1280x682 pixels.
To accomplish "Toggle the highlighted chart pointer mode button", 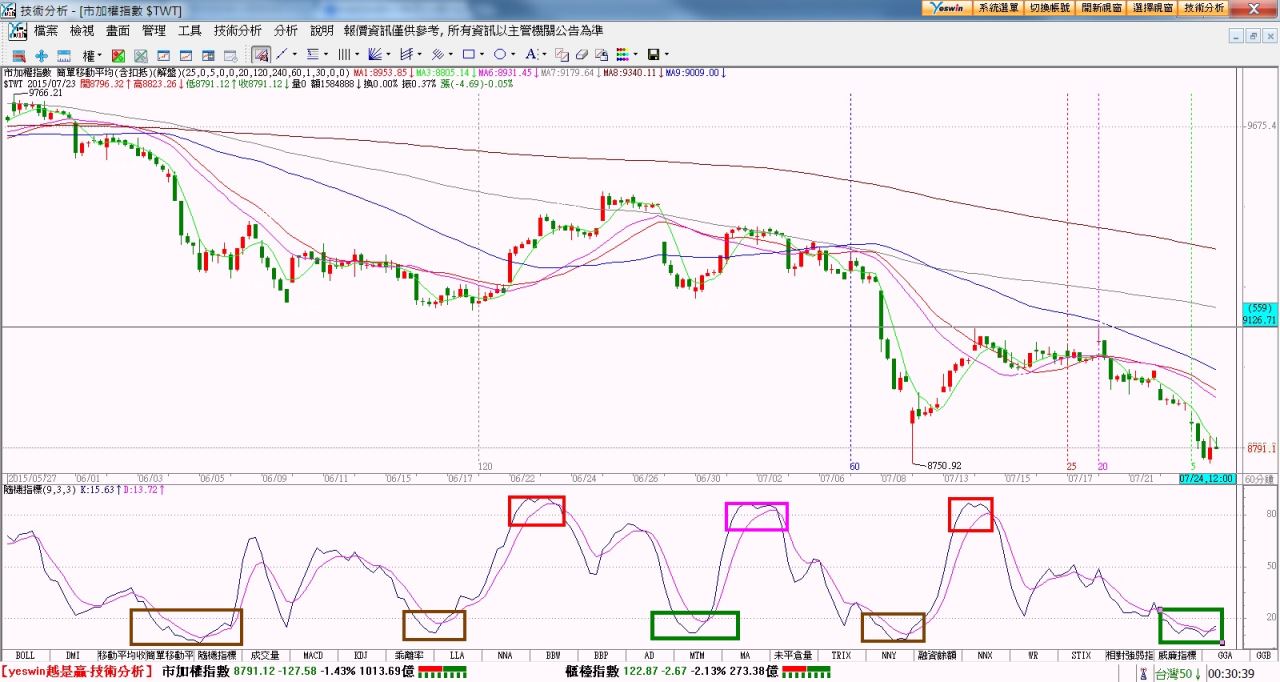I will point(260,55).
